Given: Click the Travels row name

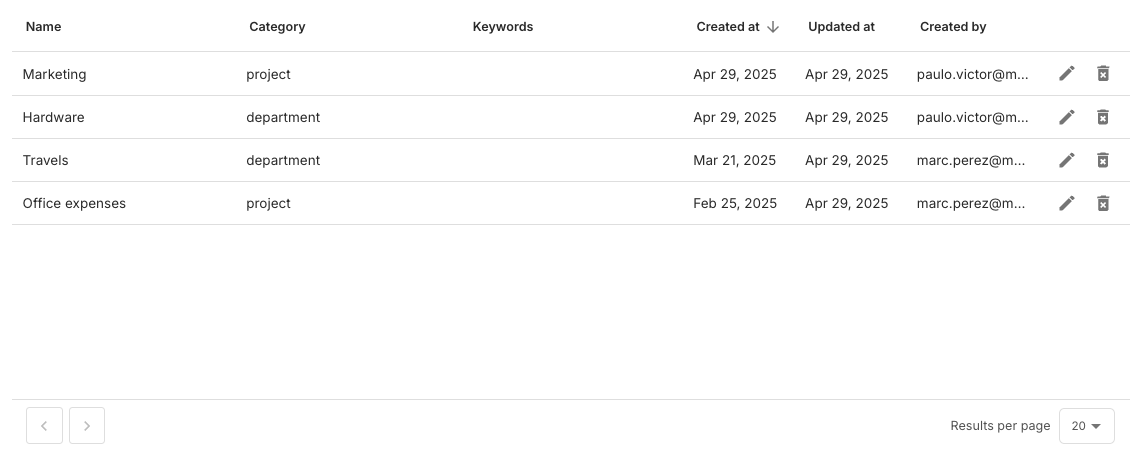Looking at the screenshot, I should (x=46, y=160).
